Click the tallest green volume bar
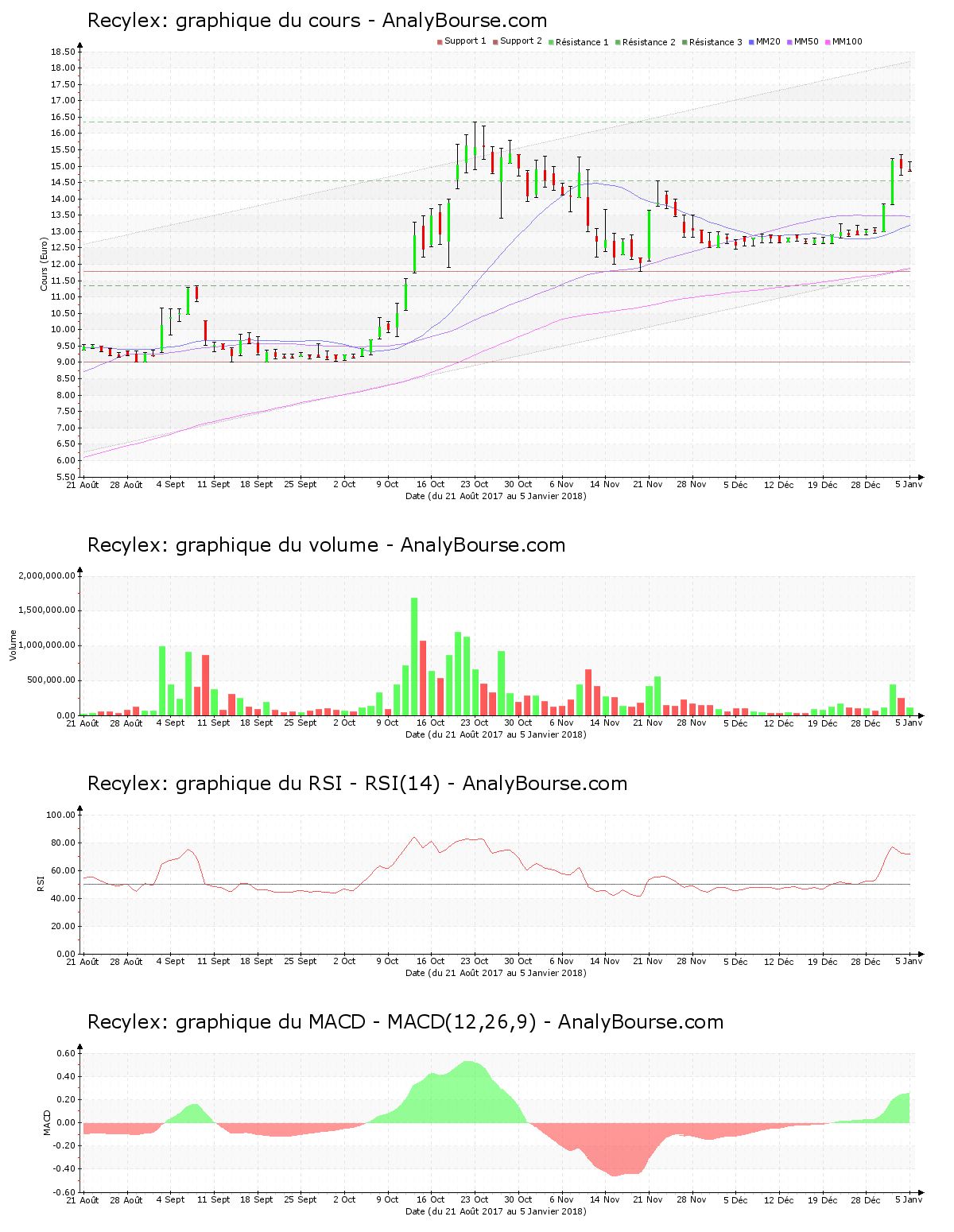 click(414, 657)
